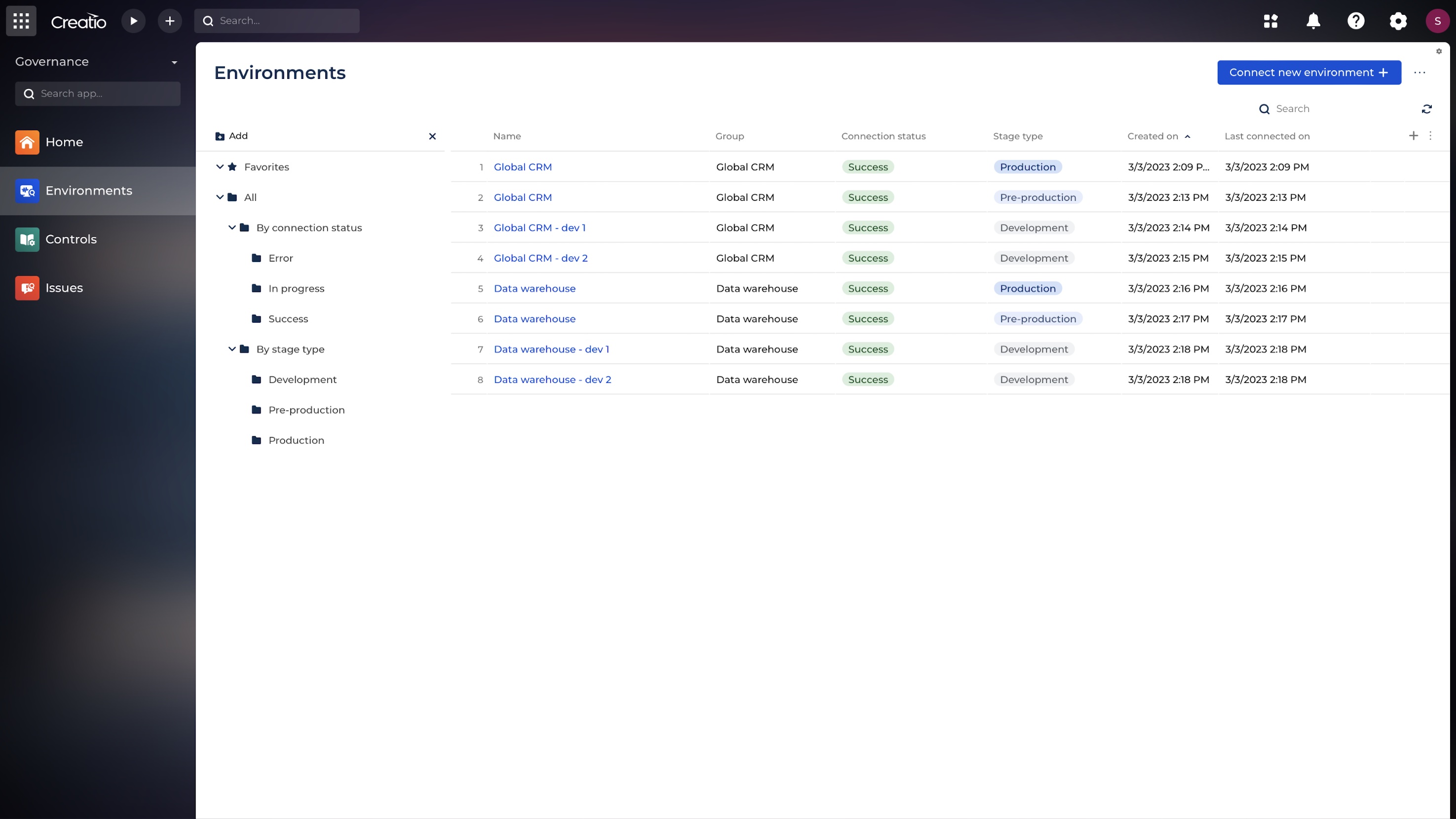Click inside the Search app field in the sidebar
Viewport: 1456px width, 819px height.
(x=98, y=93)
